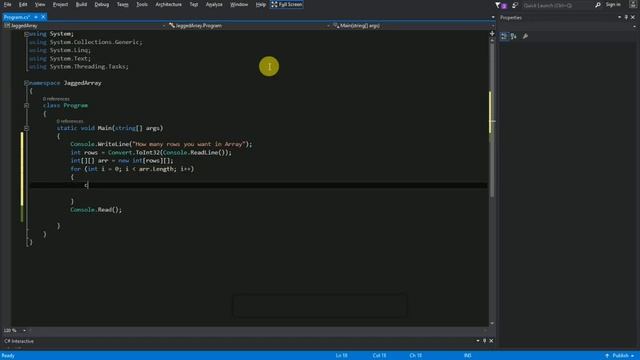Open the Analyze menu

[214, 4]
